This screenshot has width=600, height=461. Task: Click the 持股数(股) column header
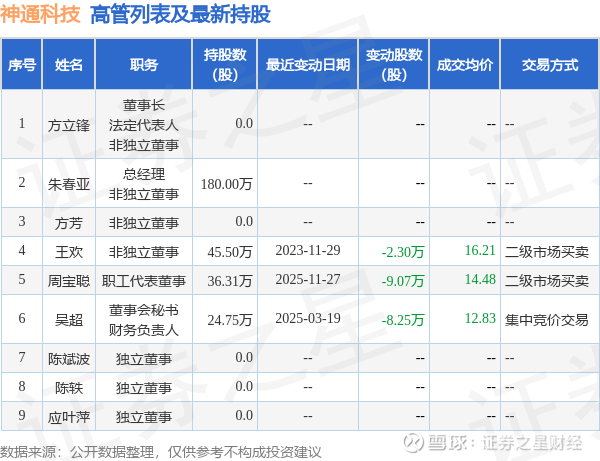coord(225,64)
